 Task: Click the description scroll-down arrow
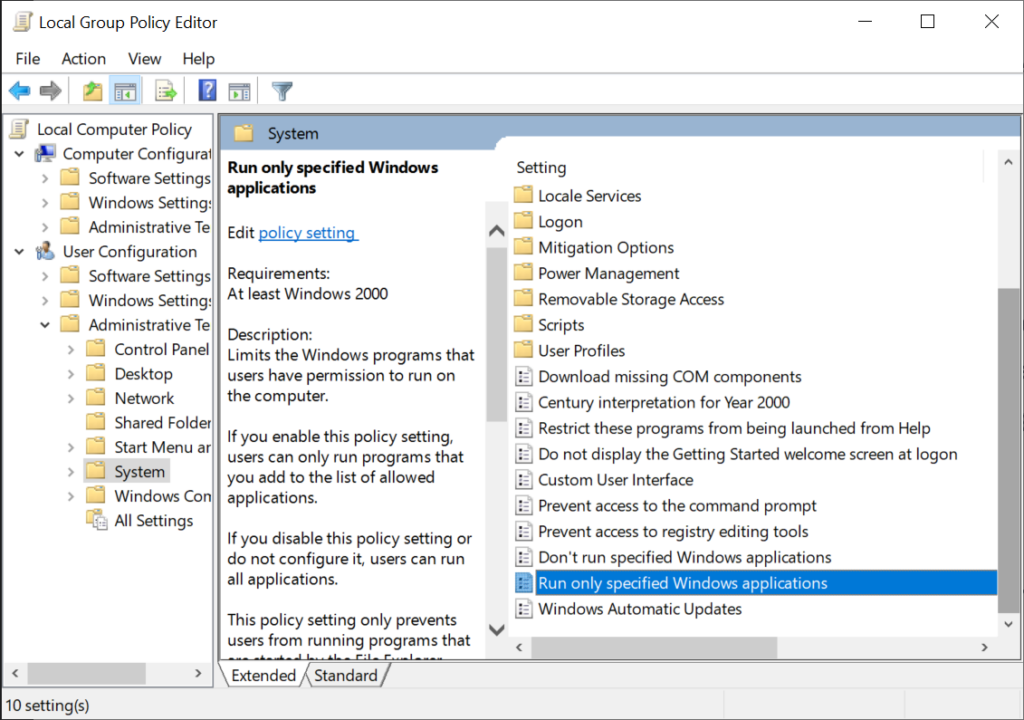point(496,630)
